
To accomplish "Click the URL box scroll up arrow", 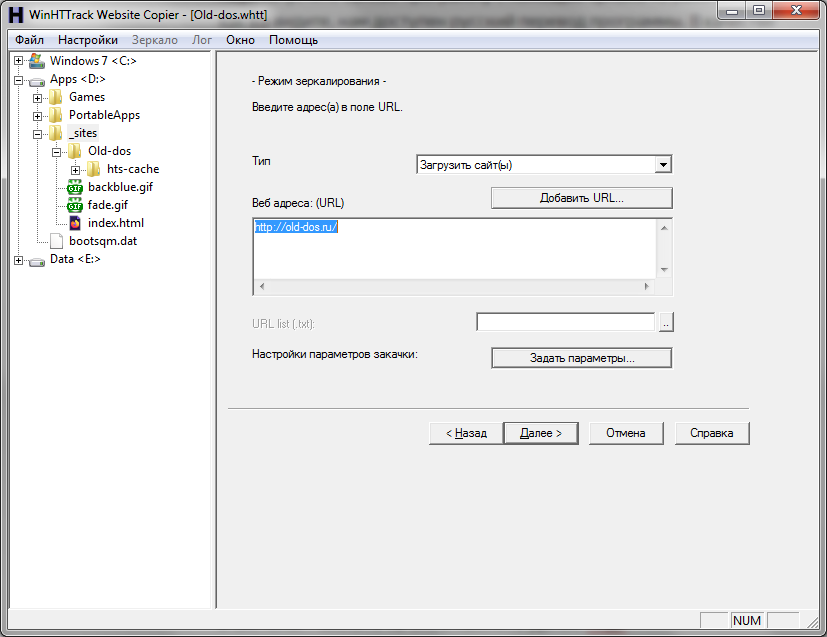I will pyautogui.click(x=664, y=228).
